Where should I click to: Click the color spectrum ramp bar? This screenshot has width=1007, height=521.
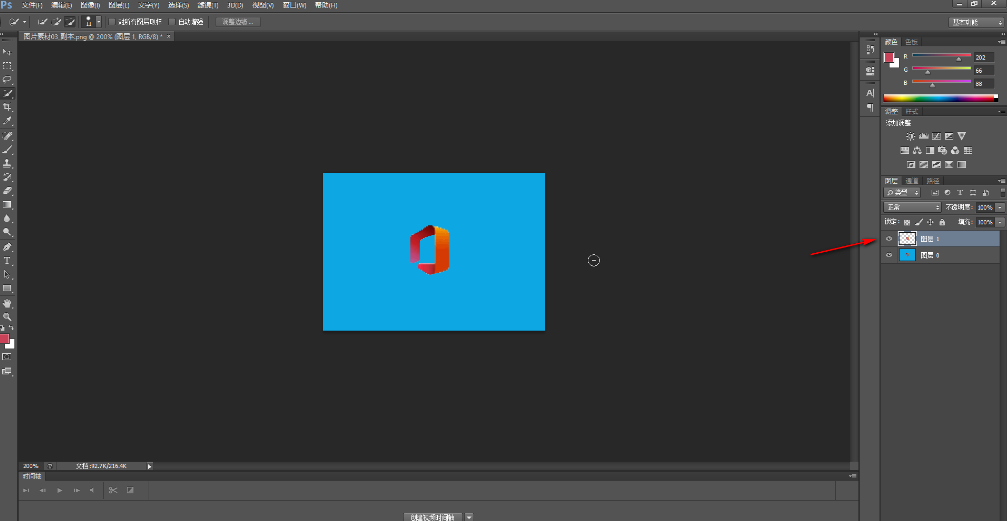(940, 98)
